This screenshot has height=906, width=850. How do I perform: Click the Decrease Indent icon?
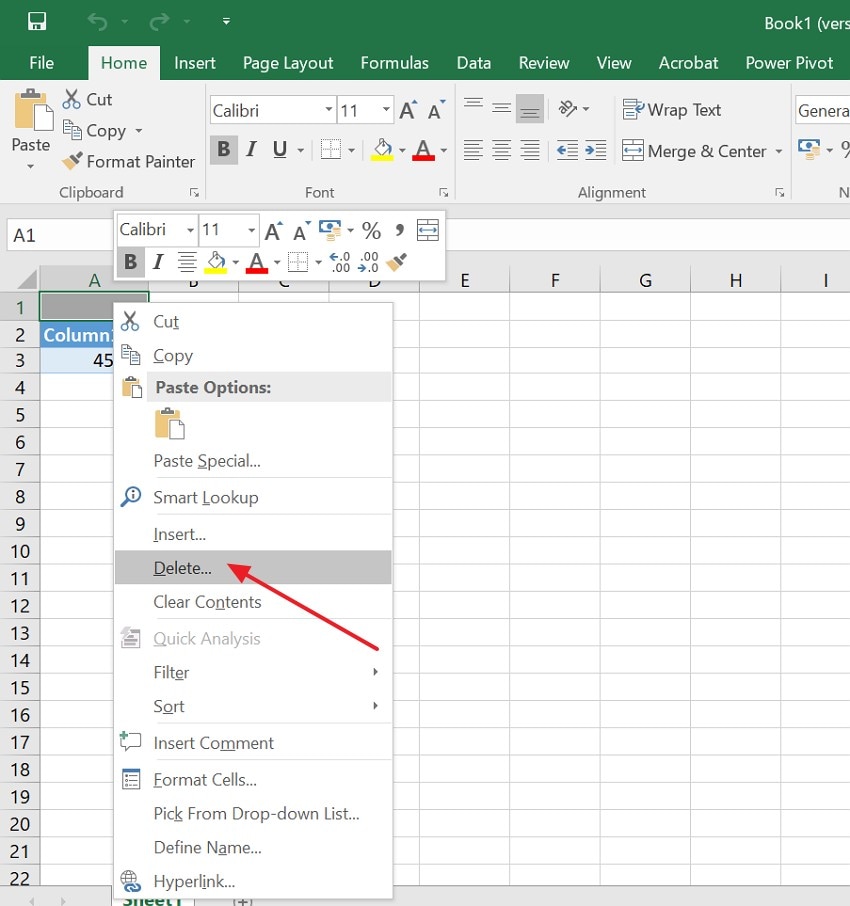[x=567, y=150]
